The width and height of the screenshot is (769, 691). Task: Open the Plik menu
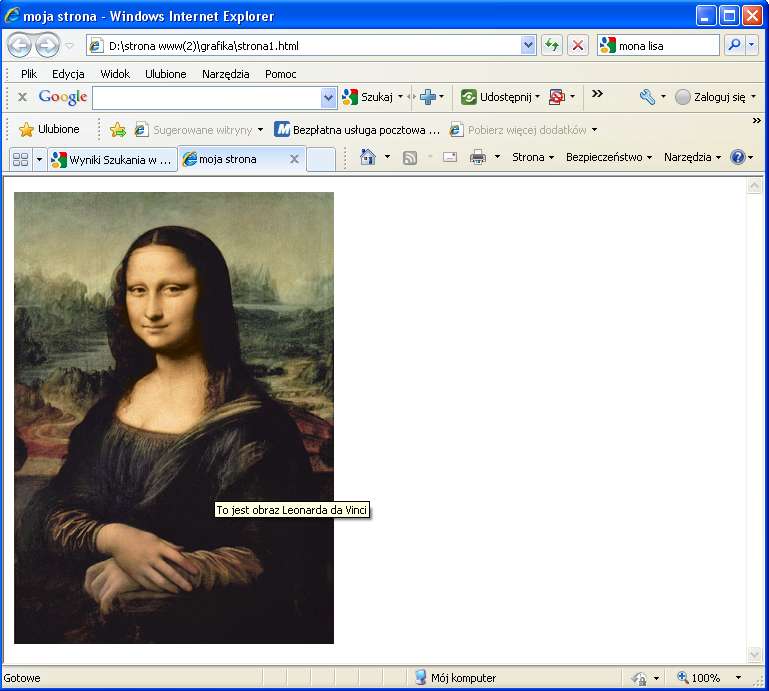click(28, 74)
